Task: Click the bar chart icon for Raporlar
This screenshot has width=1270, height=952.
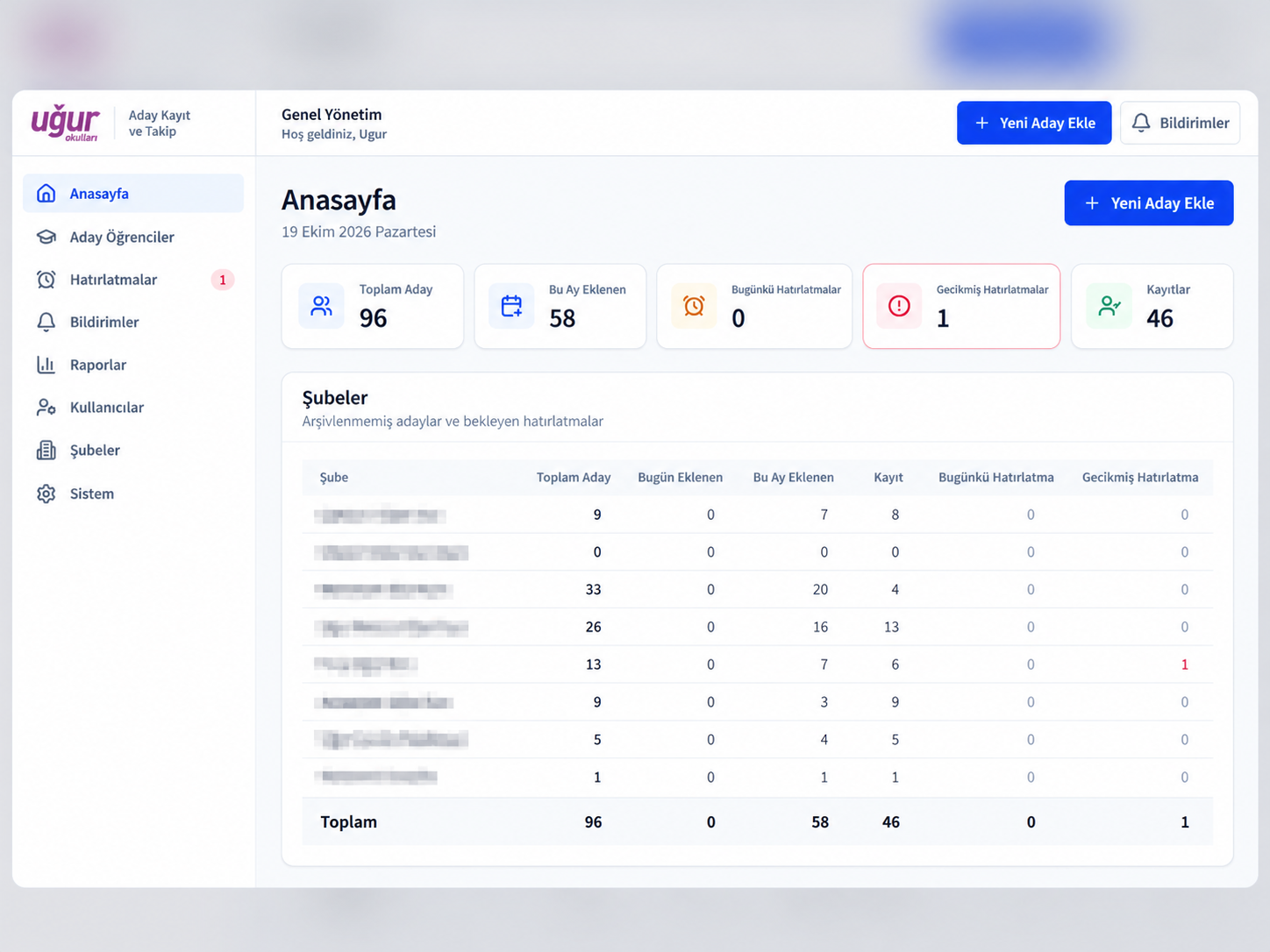Action: 46,365
